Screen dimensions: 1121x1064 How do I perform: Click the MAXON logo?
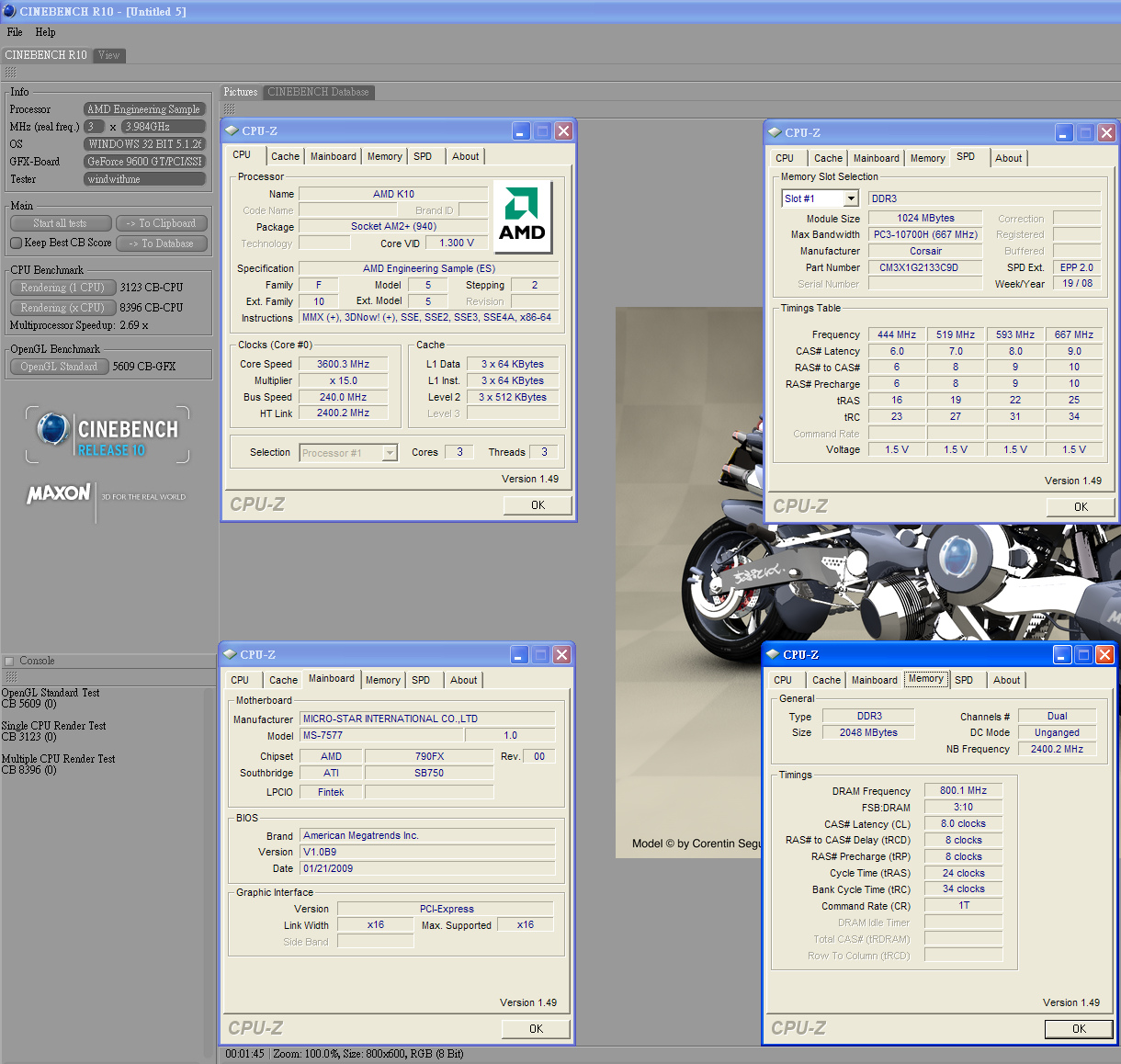pyautogui.click(x=59, y=494)
